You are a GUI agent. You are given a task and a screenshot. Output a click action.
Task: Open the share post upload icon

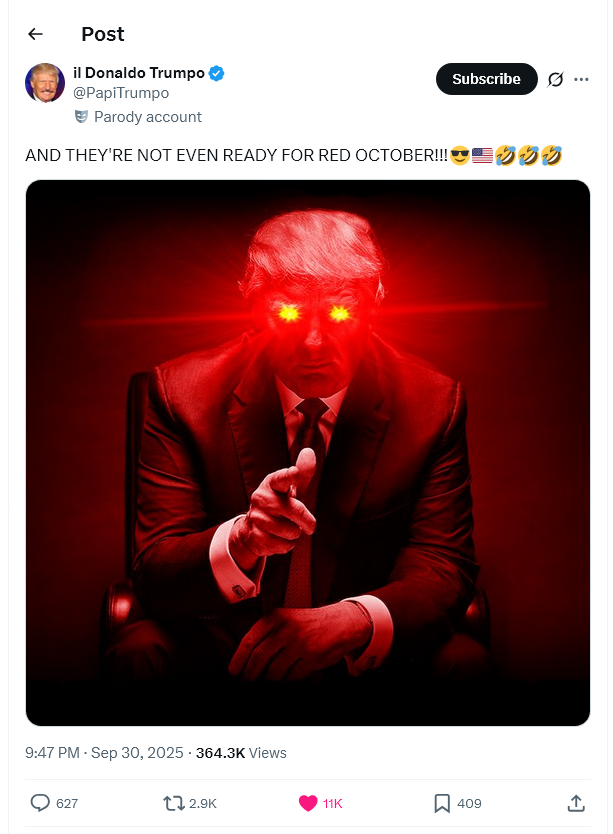point(576,803)
